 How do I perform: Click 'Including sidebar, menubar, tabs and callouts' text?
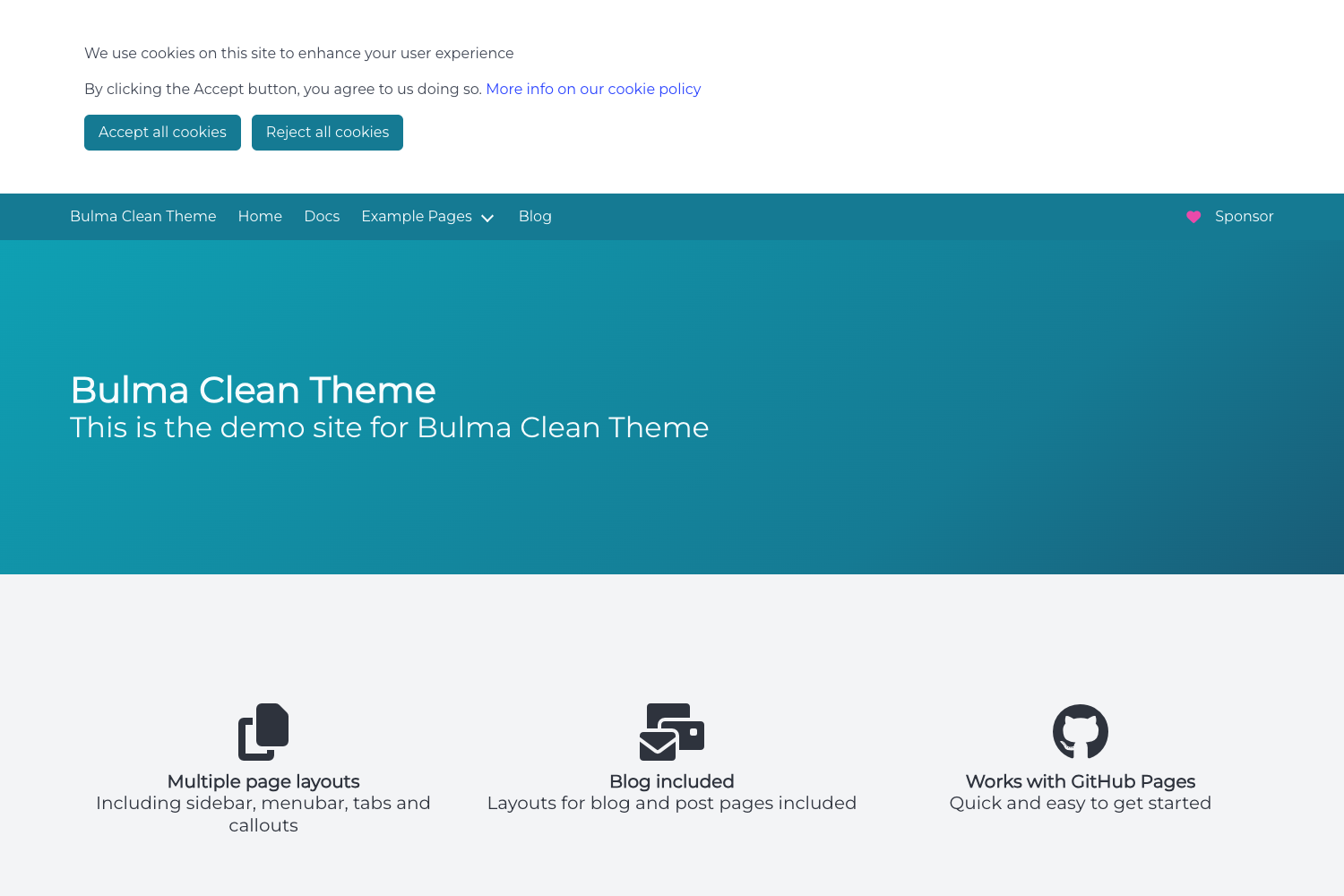coord(263,814)
